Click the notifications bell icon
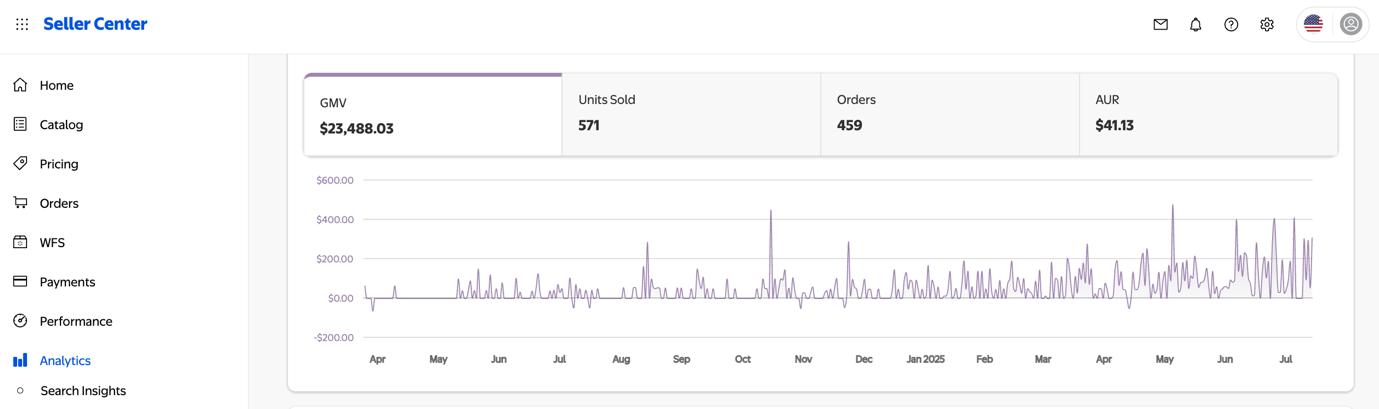This screenshot has width=1379, height=409. pos(1195,24)
